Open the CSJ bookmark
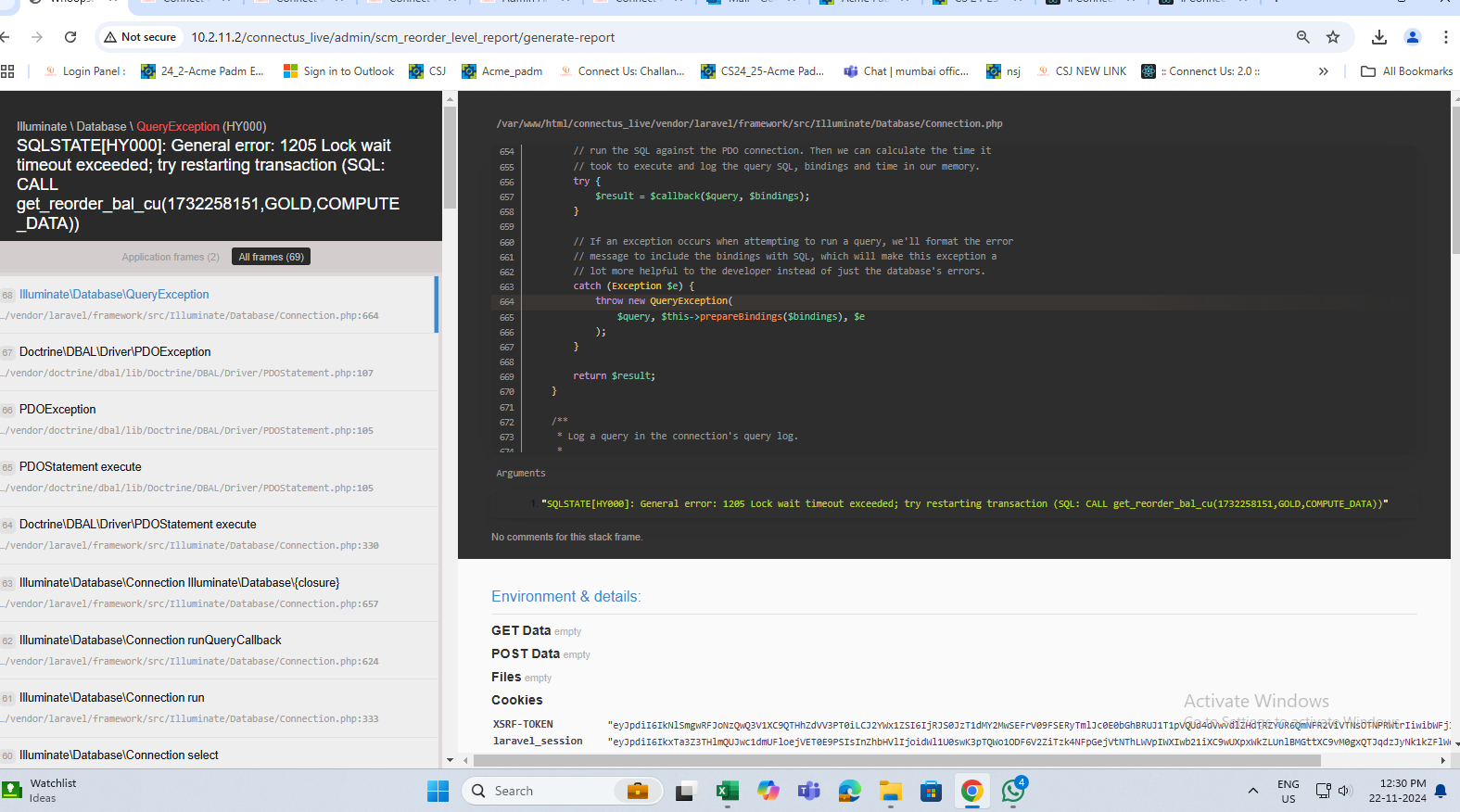Viewport: 1460px width, 812px height. click(427, 71)
